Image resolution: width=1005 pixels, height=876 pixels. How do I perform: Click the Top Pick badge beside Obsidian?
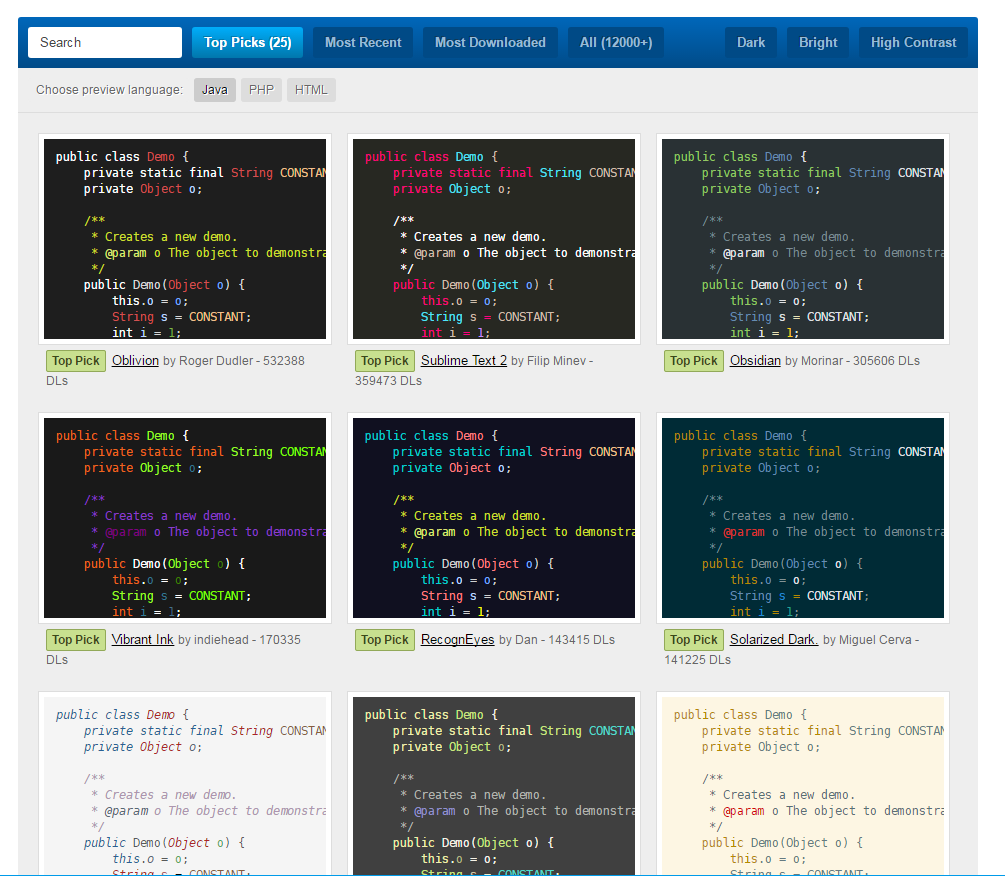694,361
